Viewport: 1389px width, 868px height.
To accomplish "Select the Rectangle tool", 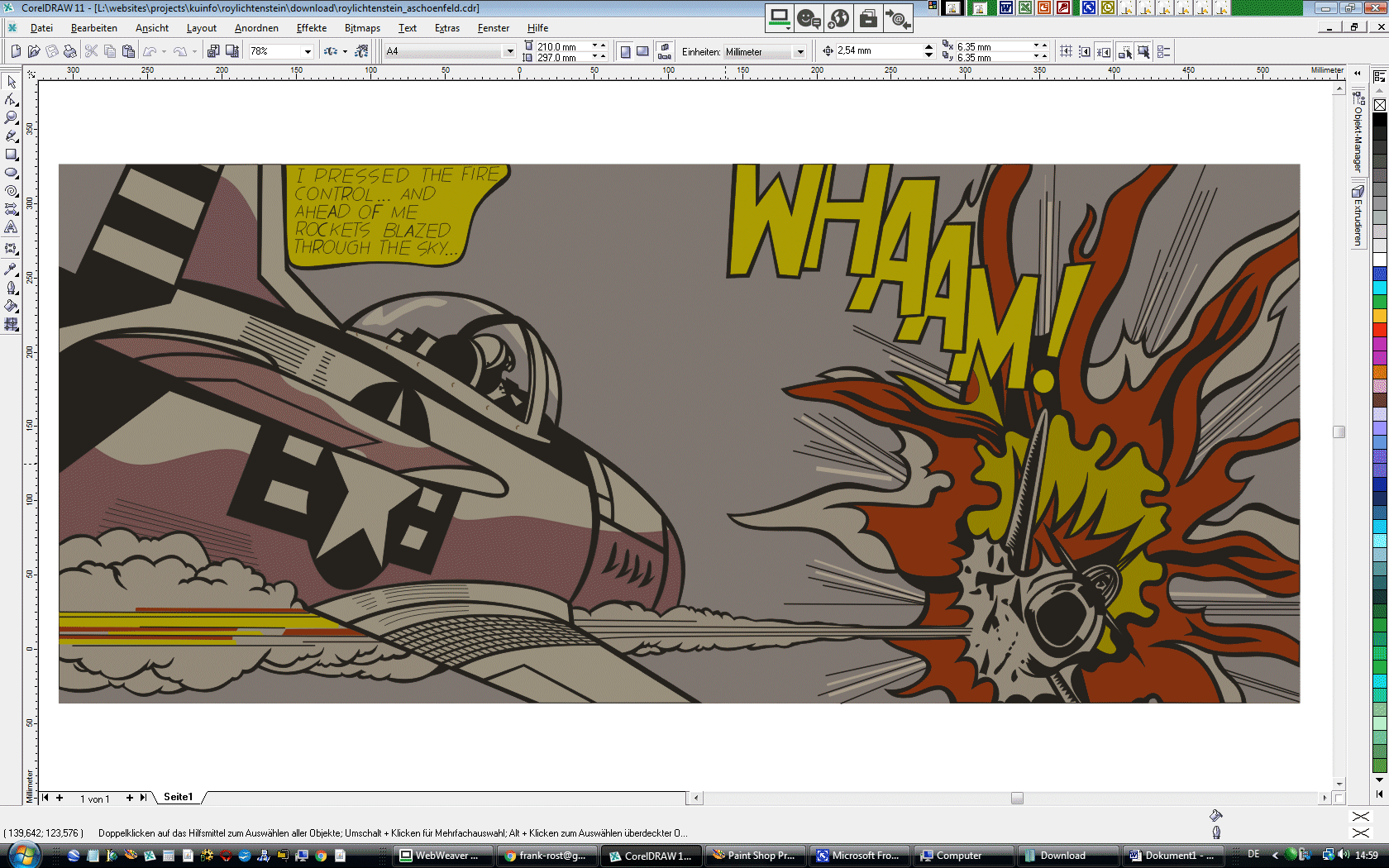I will (12, 155).
